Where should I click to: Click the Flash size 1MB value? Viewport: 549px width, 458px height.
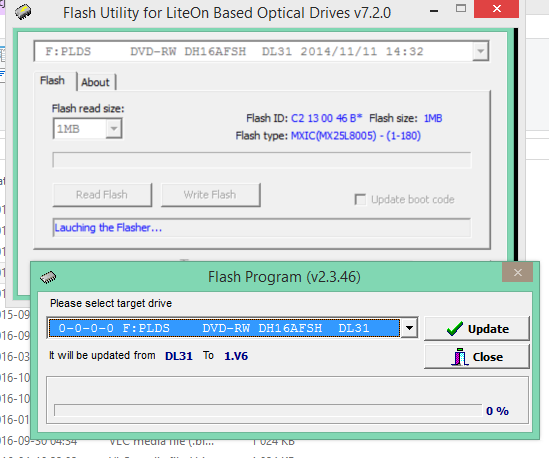[x=433, y=118]
